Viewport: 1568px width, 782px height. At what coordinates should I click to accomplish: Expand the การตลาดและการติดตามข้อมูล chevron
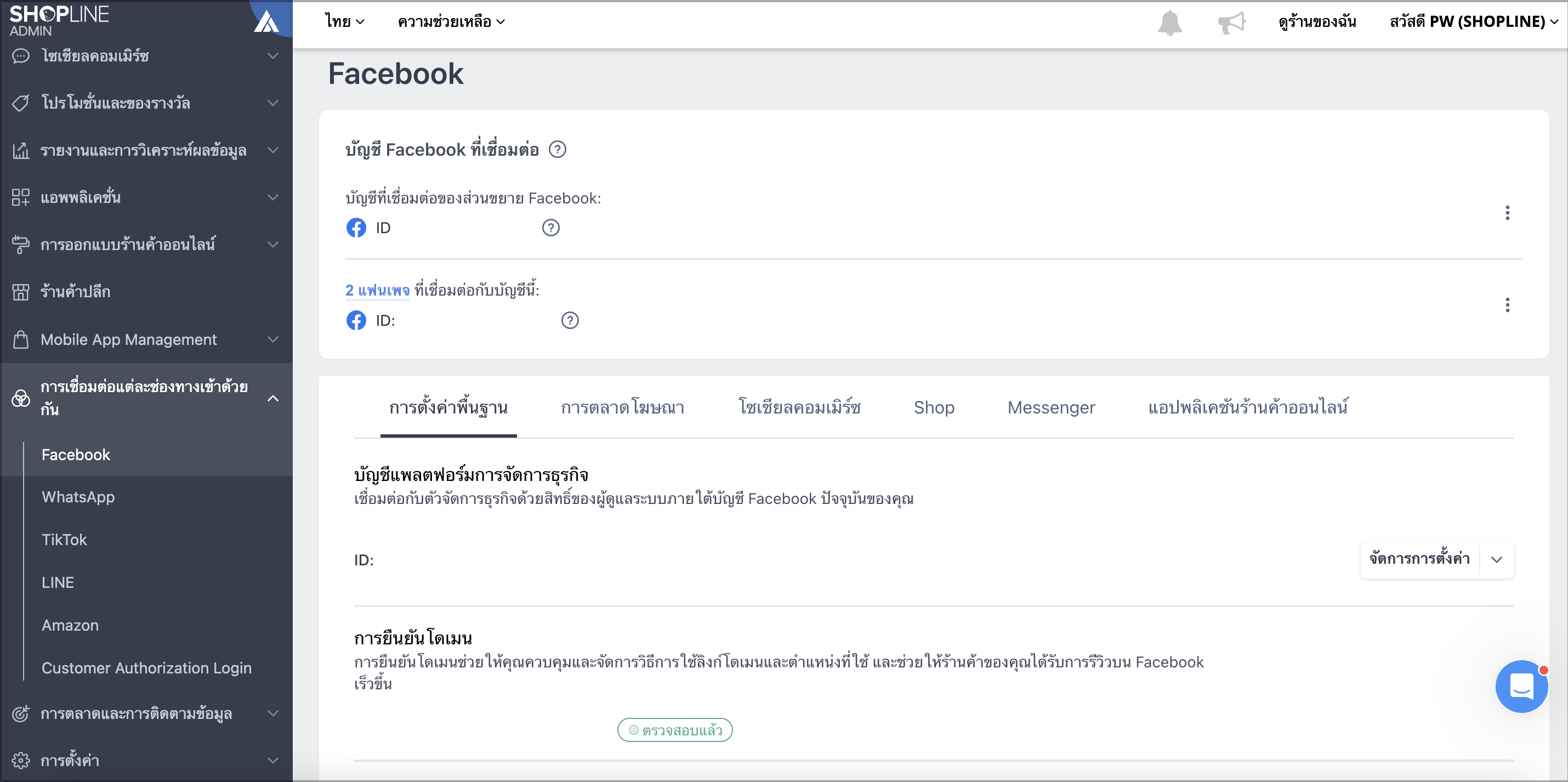click(x=272, y=713)
